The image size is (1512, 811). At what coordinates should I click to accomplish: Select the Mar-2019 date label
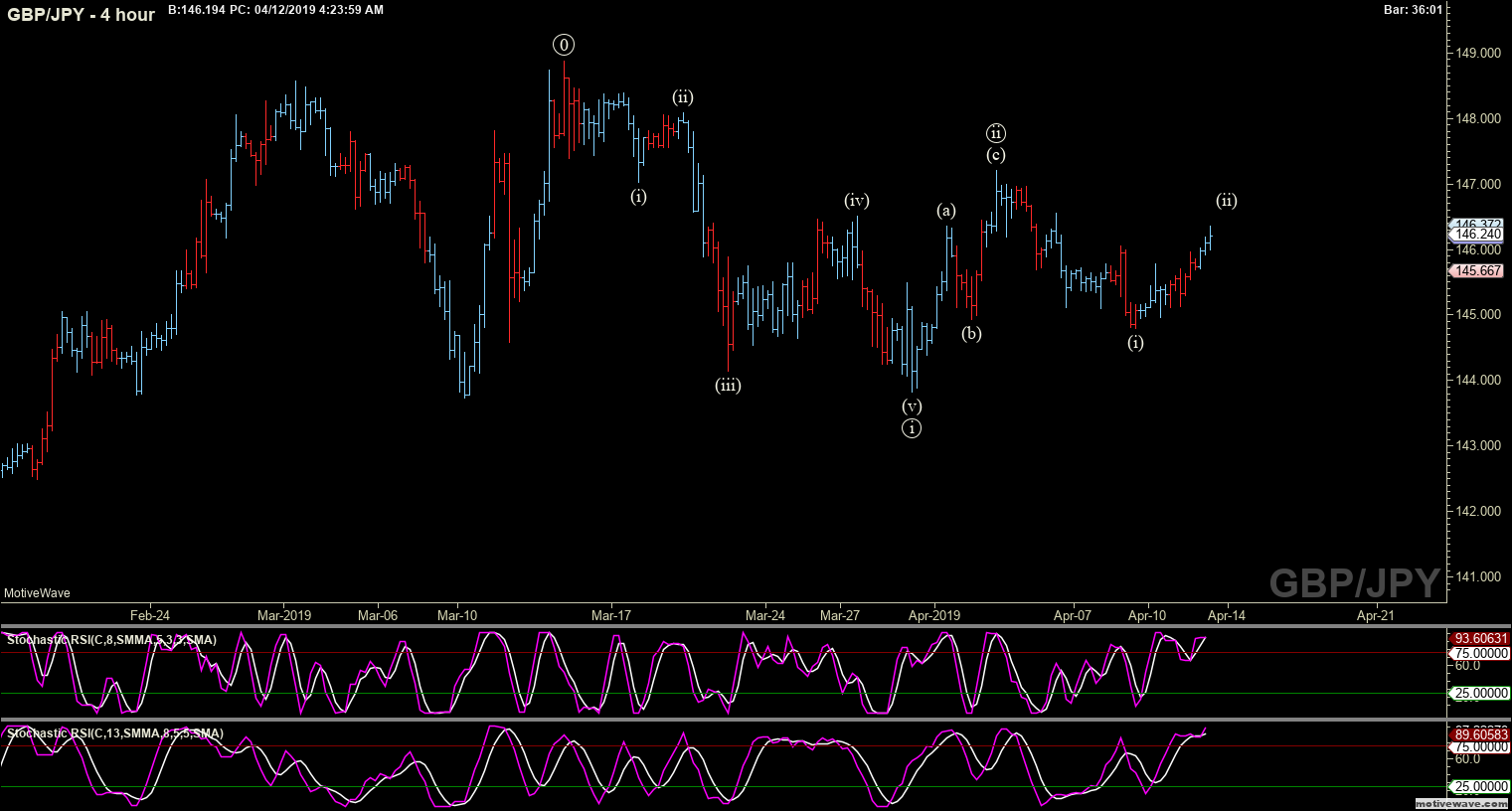(284, 615)
